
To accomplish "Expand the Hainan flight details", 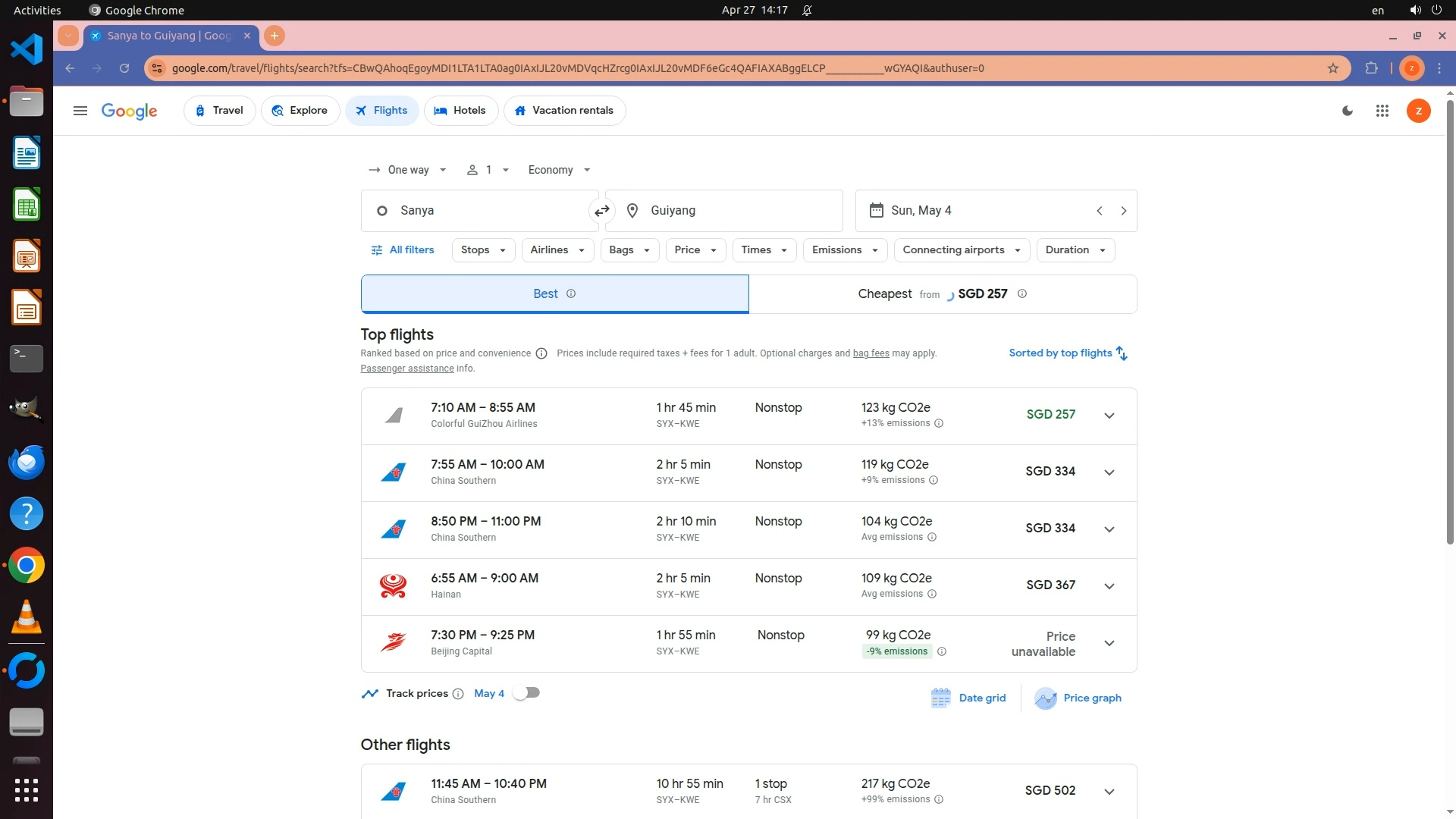I will click(1109, 586).
